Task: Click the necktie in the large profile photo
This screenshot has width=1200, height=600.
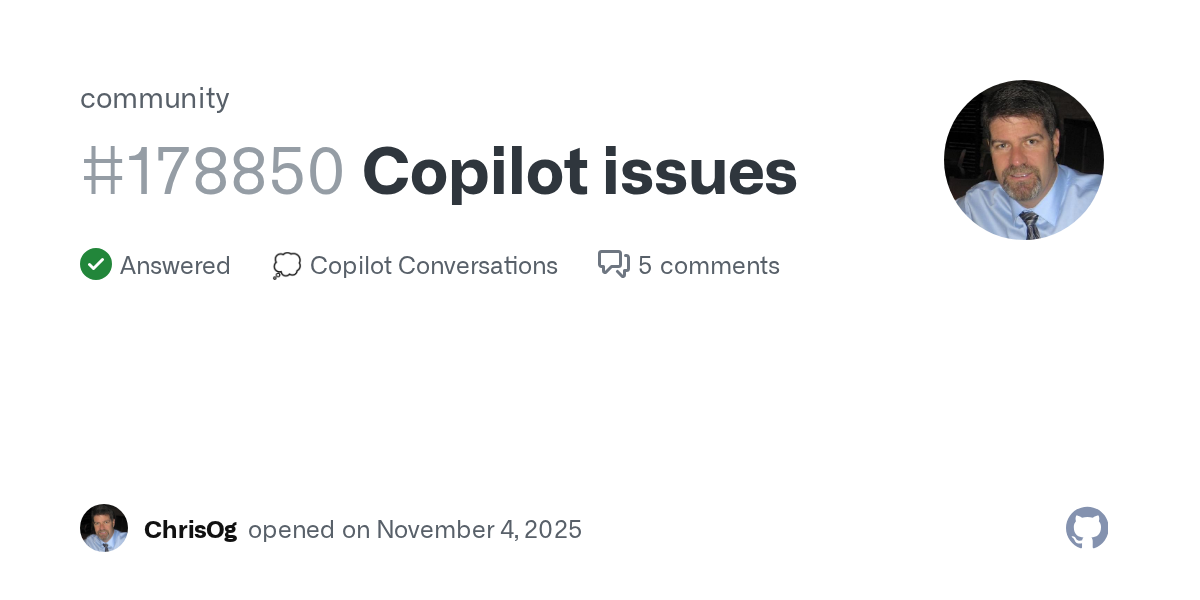Action: (1030, 224)
